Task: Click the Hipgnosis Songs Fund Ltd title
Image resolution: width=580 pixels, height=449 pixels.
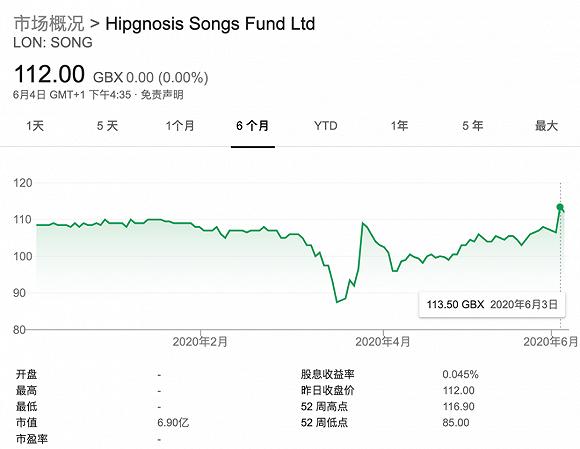Action: coord(210,24)
